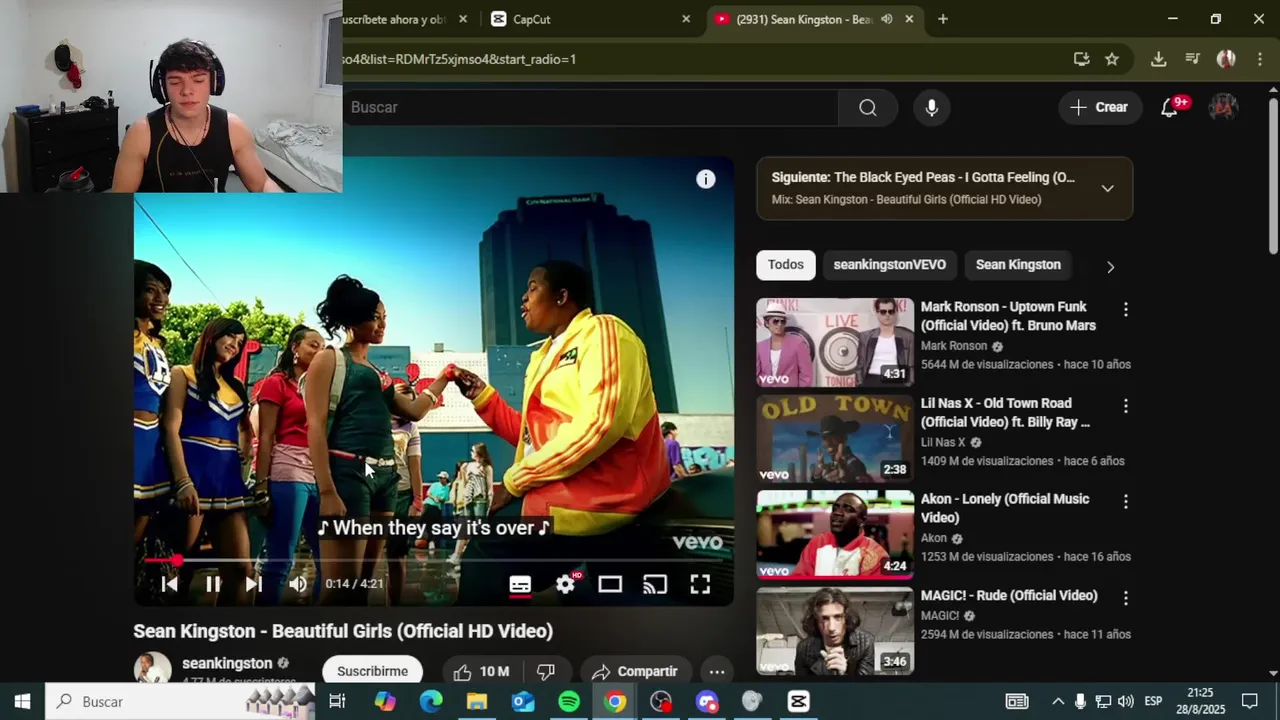This screenshot has width=1280, height=720.
Task: Open Uptown Funk video thumbnail
Action: pyautogui.click(x=835, y=342)
